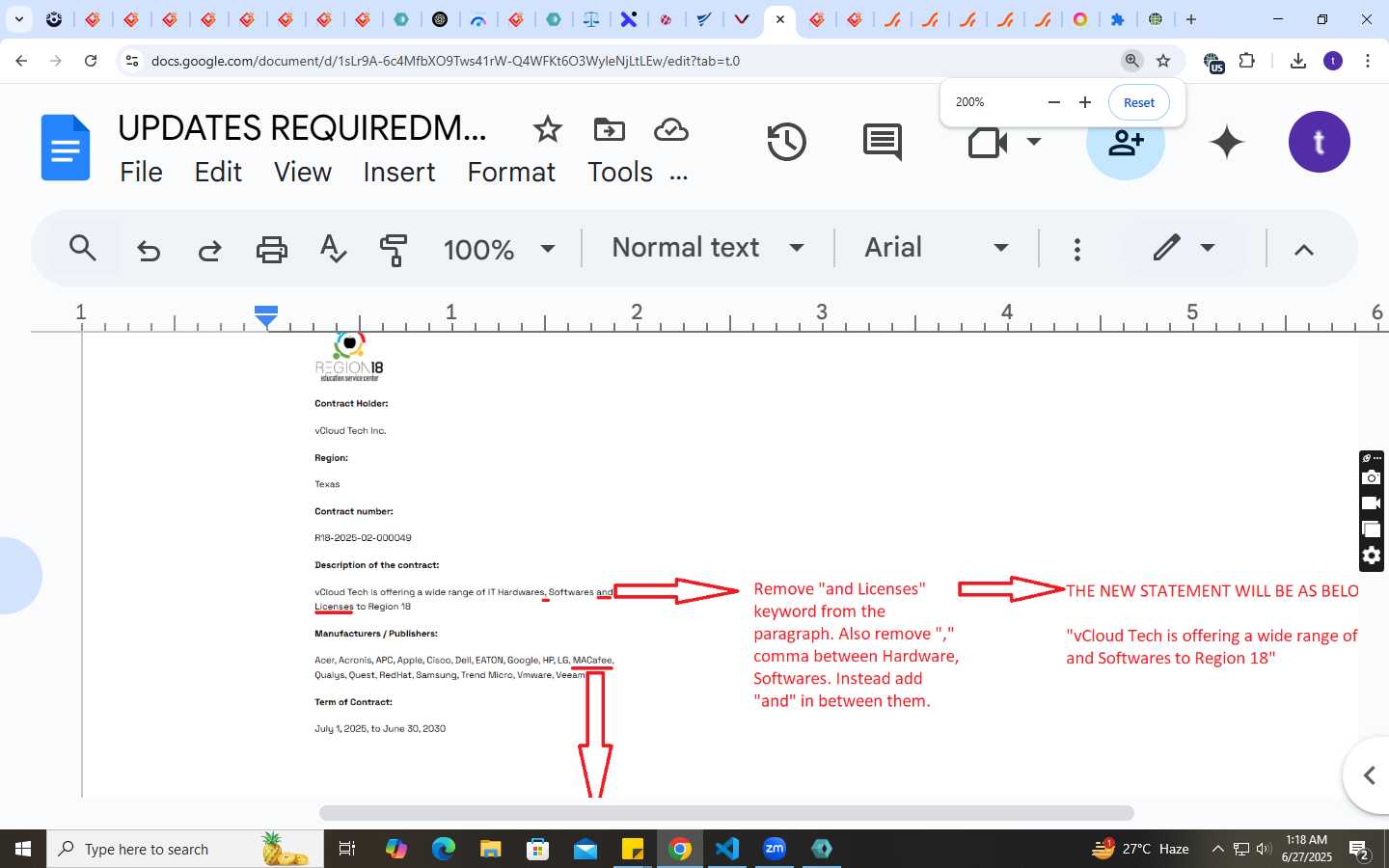Show the side panel chevron

pos(1368,774)
